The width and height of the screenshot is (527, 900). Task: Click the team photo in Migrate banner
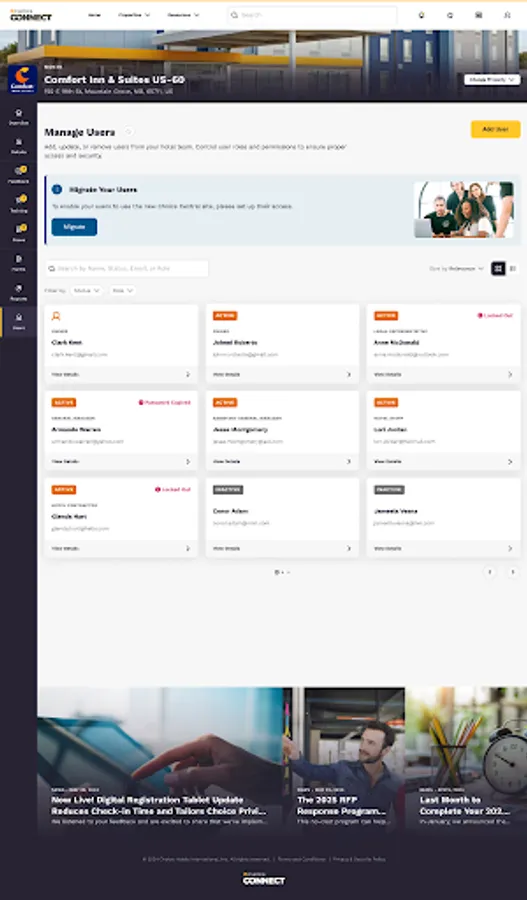[x=464, y=210]
